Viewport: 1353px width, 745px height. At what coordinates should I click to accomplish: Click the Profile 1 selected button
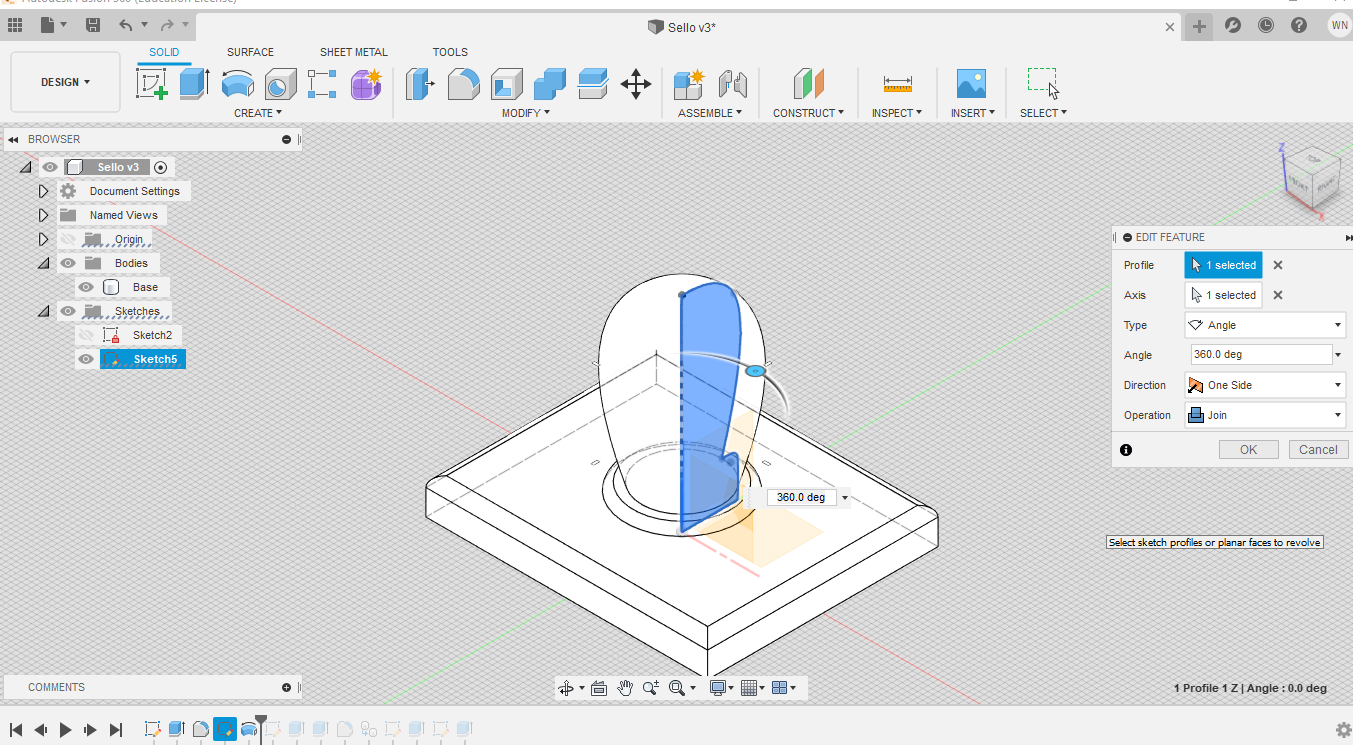[1224, 265]
